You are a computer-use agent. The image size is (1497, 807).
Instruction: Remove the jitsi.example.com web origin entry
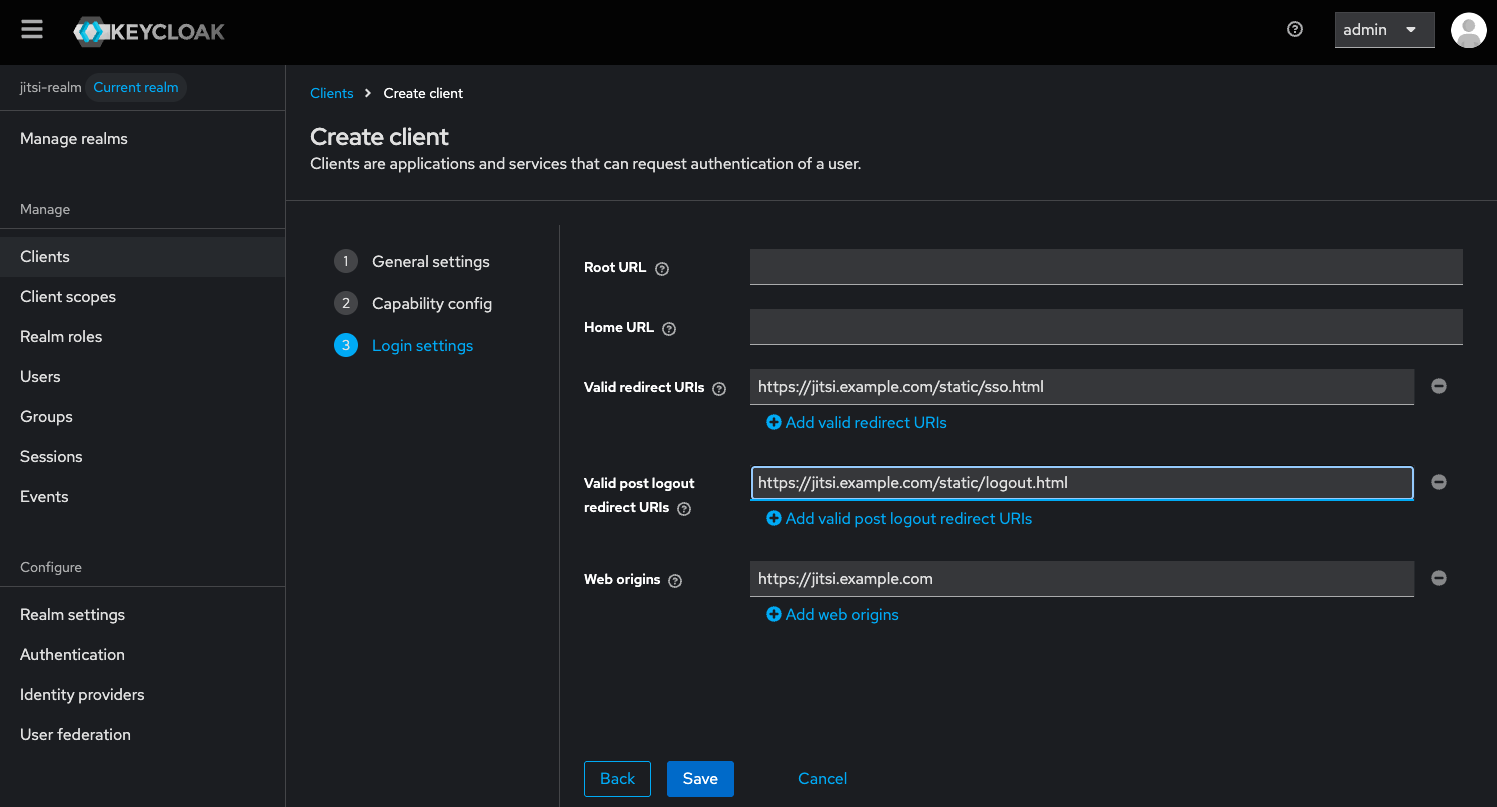point(1438,577)
